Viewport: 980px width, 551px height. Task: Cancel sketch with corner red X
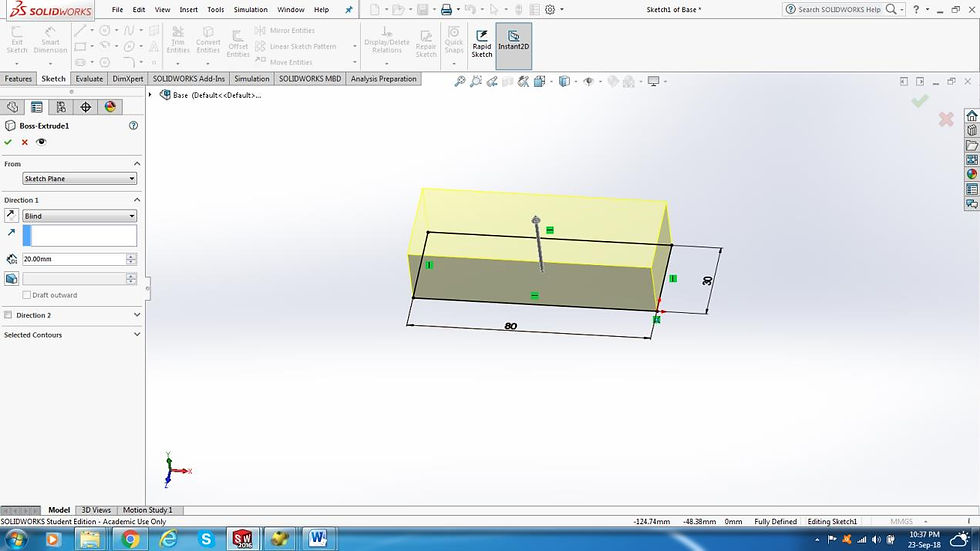coord(946,119)
